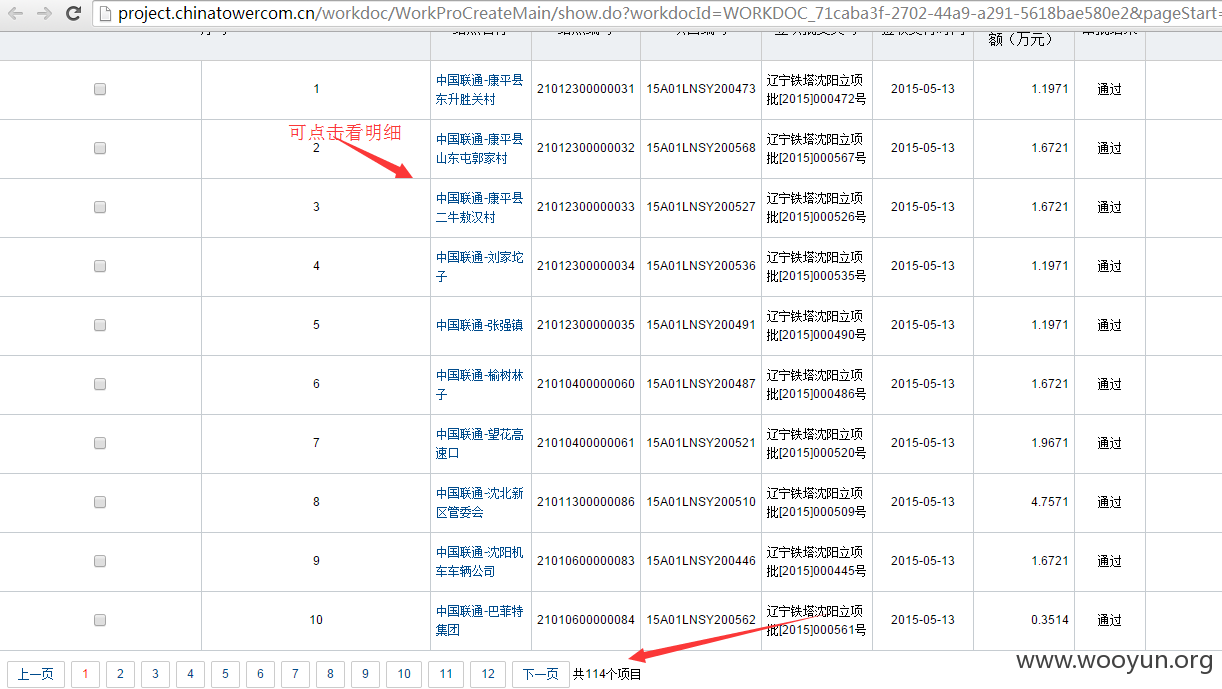The image size is (1222, 689).
Task: Reload the page with refresh icon
Action: tap(73, 13)
